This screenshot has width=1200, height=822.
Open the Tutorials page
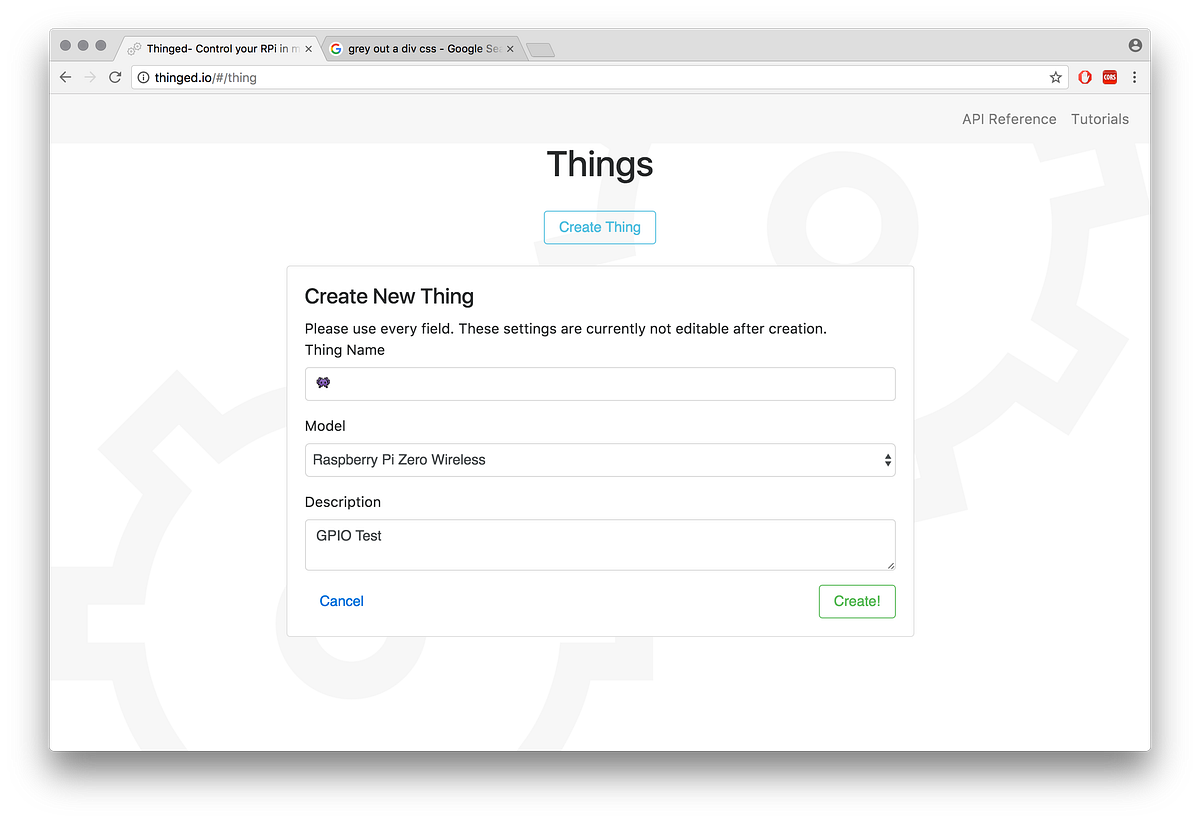pyautogui.click(x=1100, y=119)
